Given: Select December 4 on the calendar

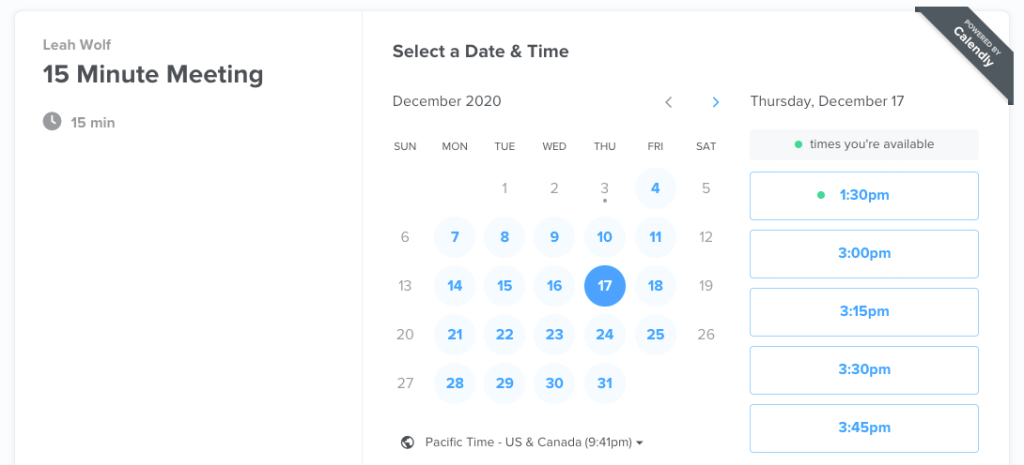Looking at the screenshot, I should [x=655, y=188].
